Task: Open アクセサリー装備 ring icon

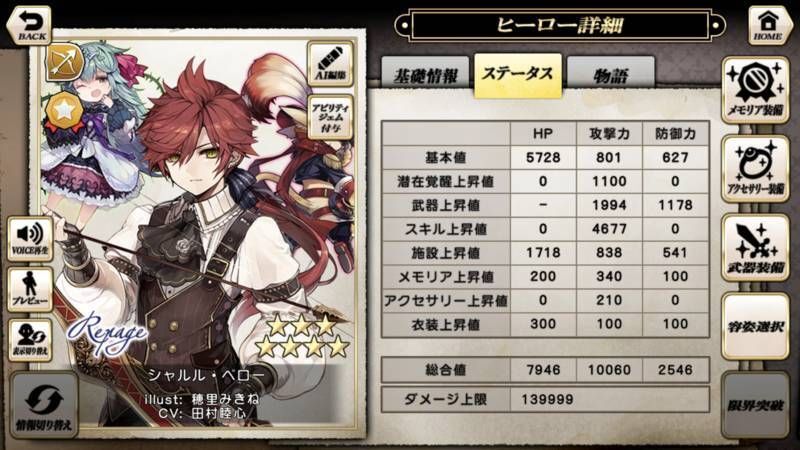Action: click(x=756, y=169)
